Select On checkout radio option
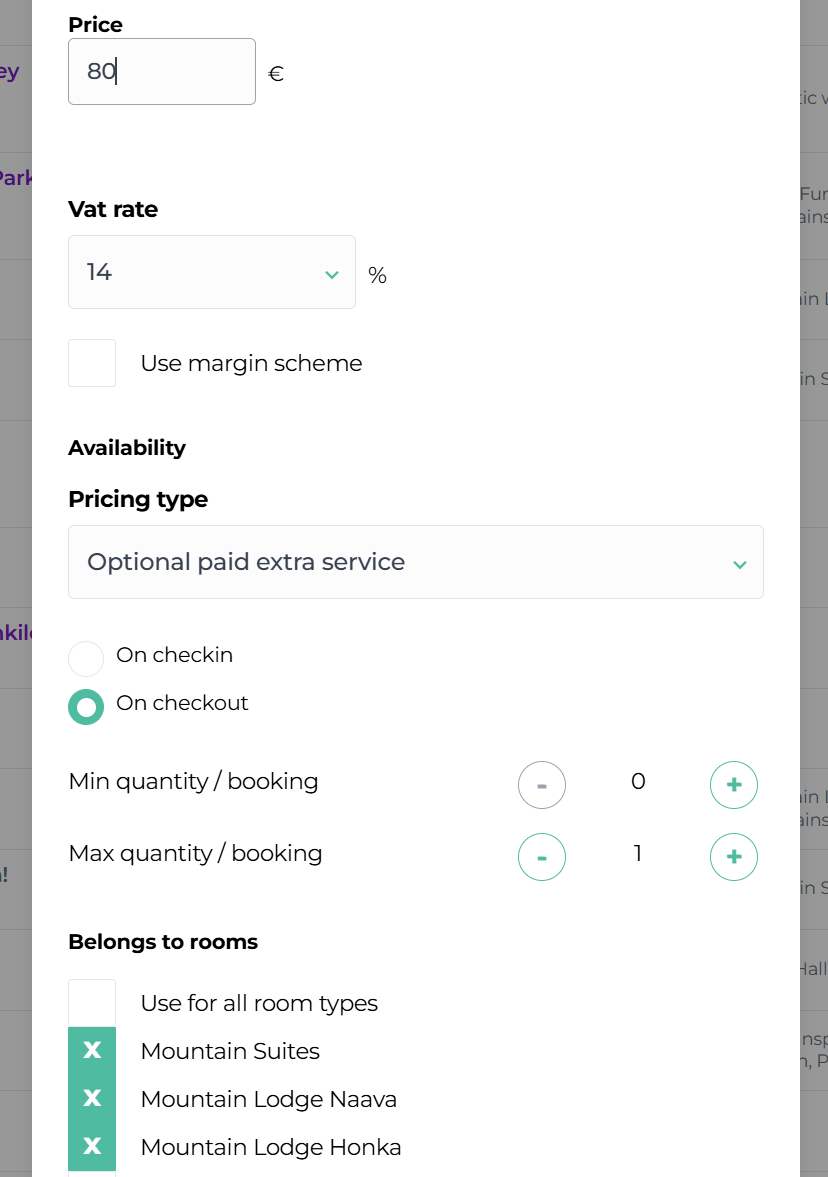Viewport: 828px width, 1177px height. 86,707
